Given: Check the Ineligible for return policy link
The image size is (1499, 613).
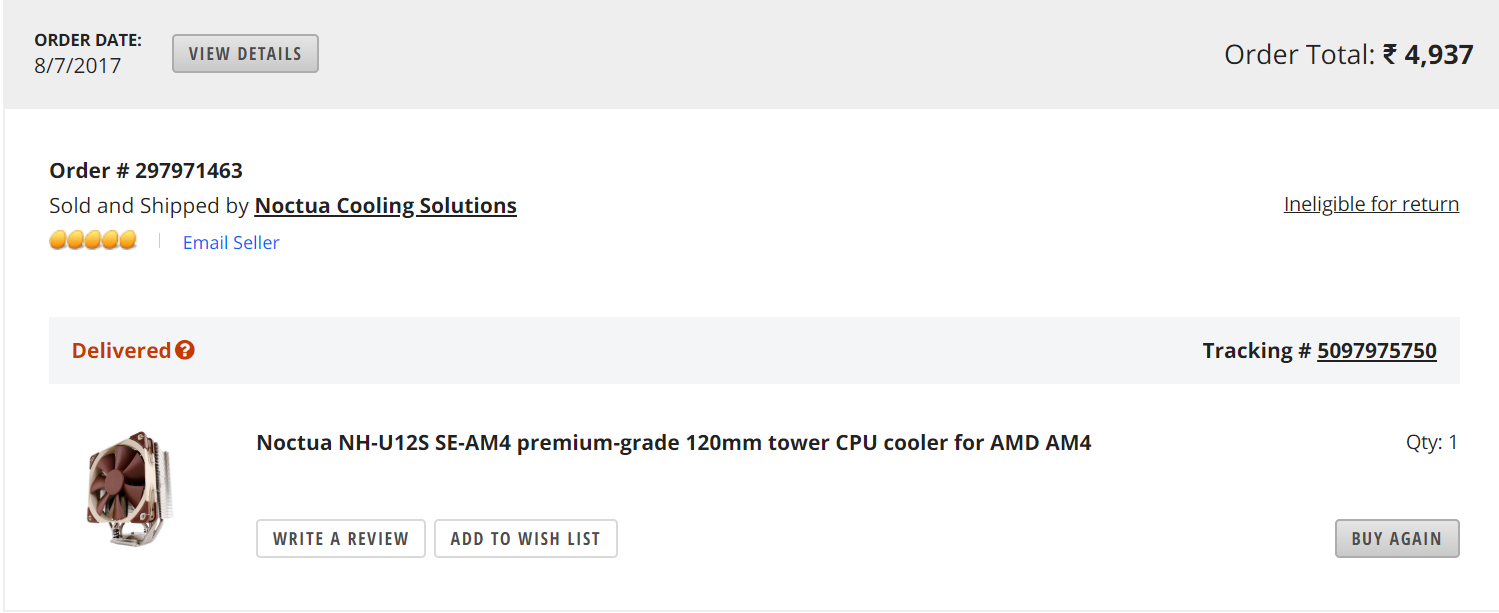Looking at the screenshot, I should 1371,204.
